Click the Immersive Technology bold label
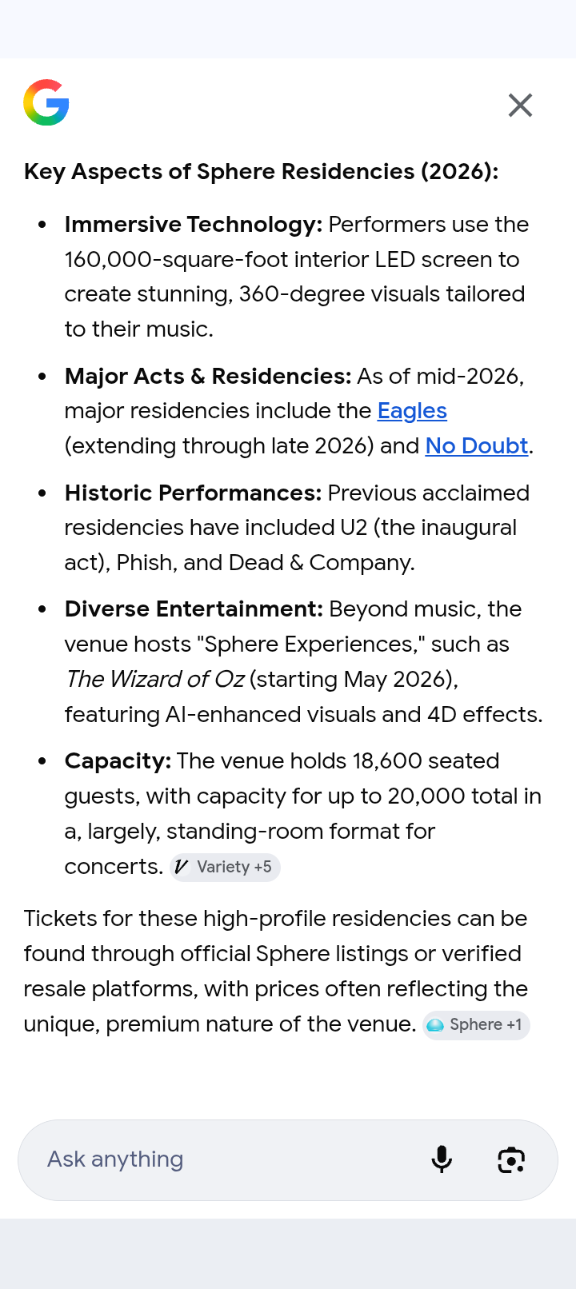The height and width of the screenshot is (1289, 576). click(x=193, y=224)
